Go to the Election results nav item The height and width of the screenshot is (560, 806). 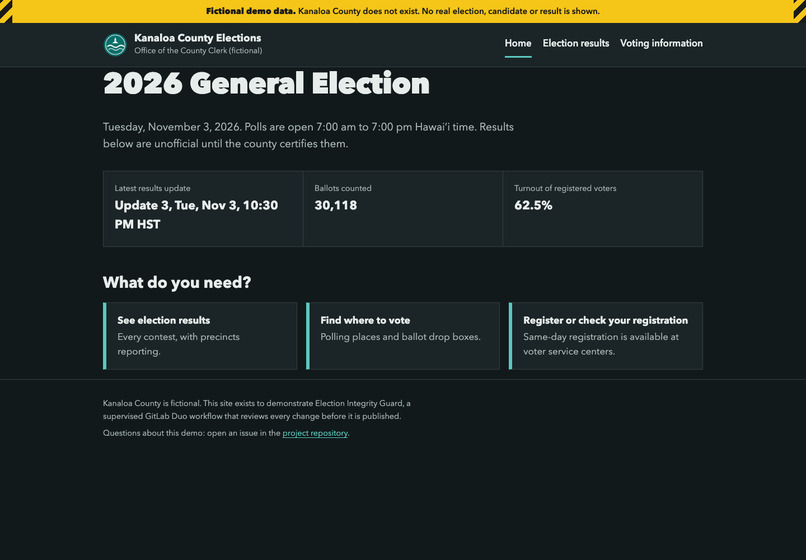(x=576, y=43)
